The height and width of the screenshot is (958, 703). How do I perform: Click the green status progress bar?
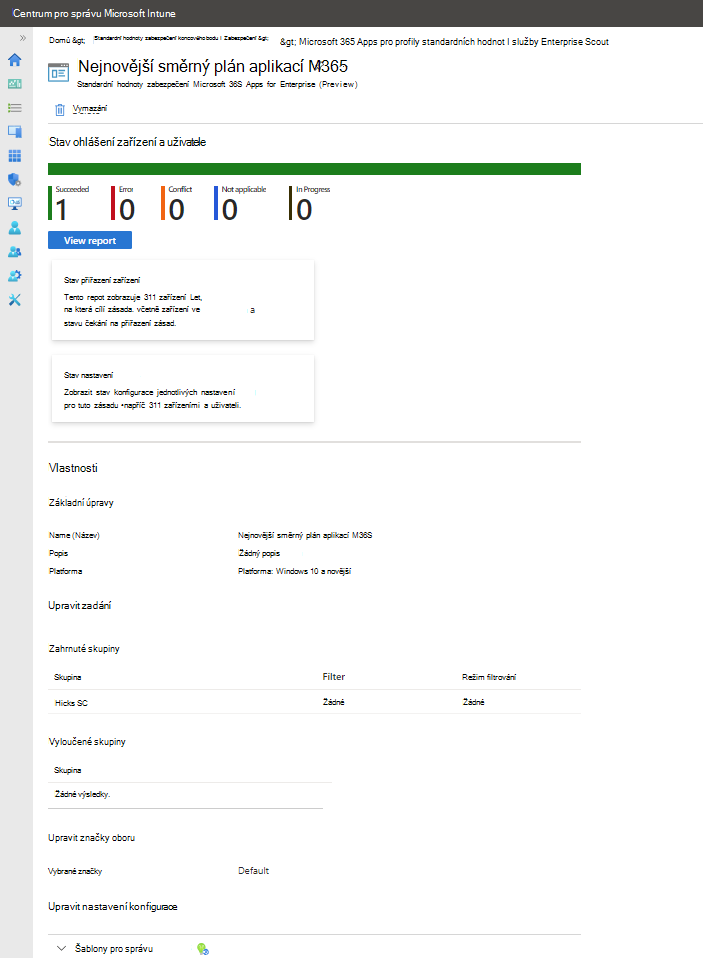click(x=315, y=169)
